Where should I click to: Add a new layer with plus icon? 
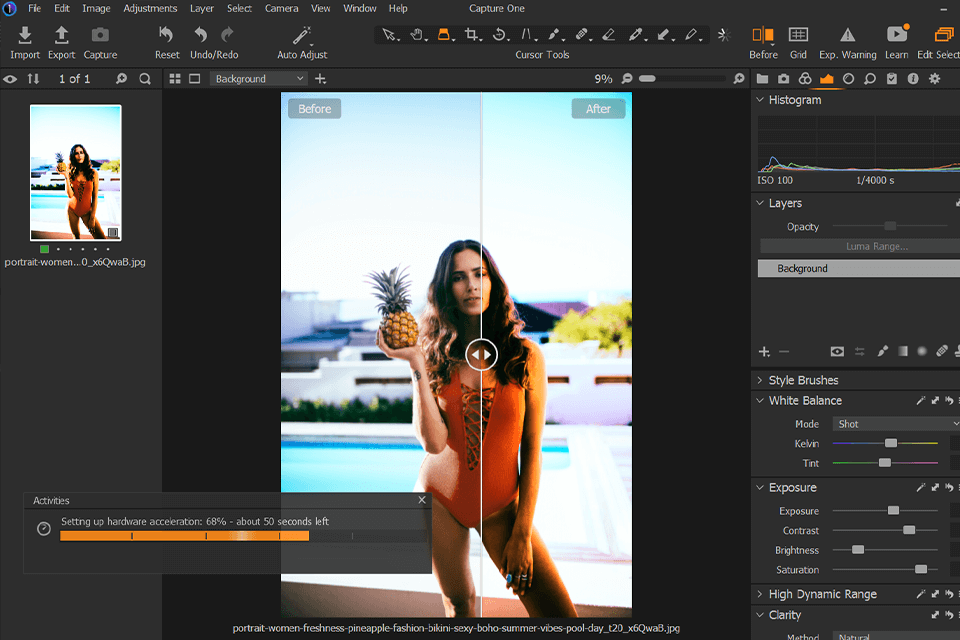click(764, 352)
